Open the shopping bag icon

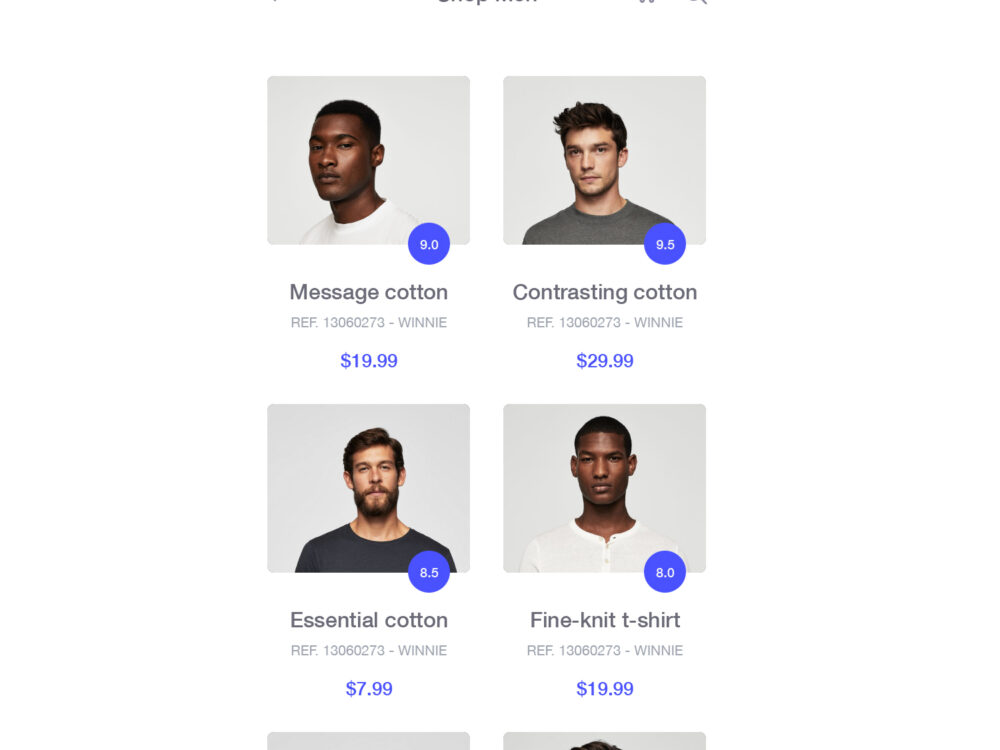(645, 2)
